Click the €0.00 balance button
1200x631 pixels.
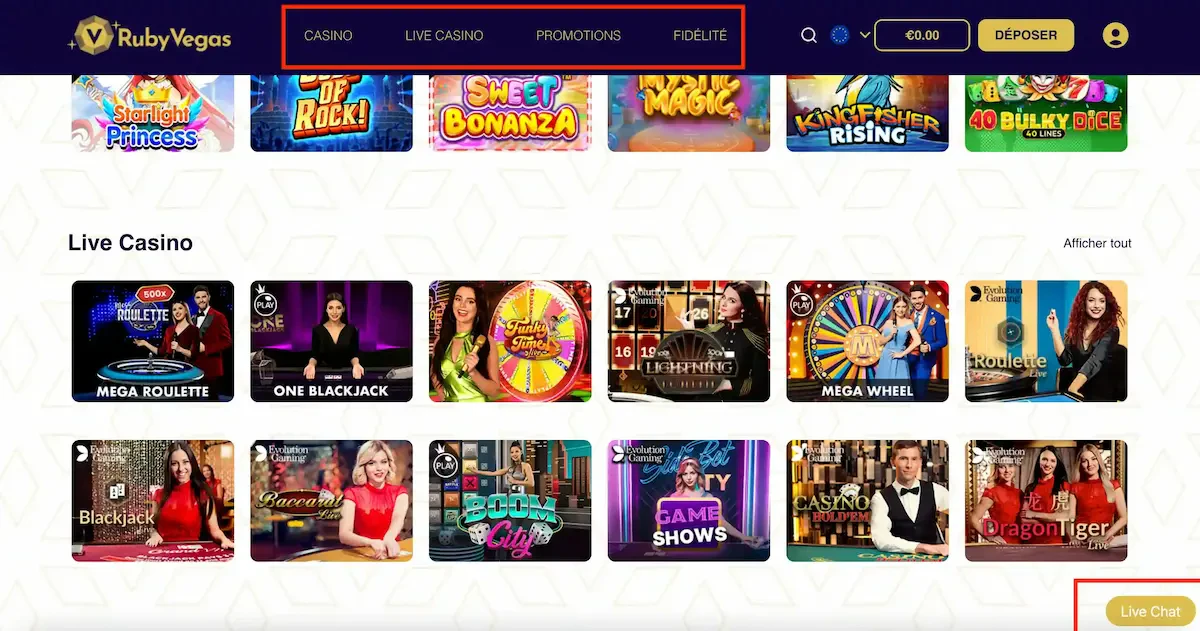(922, 35)
